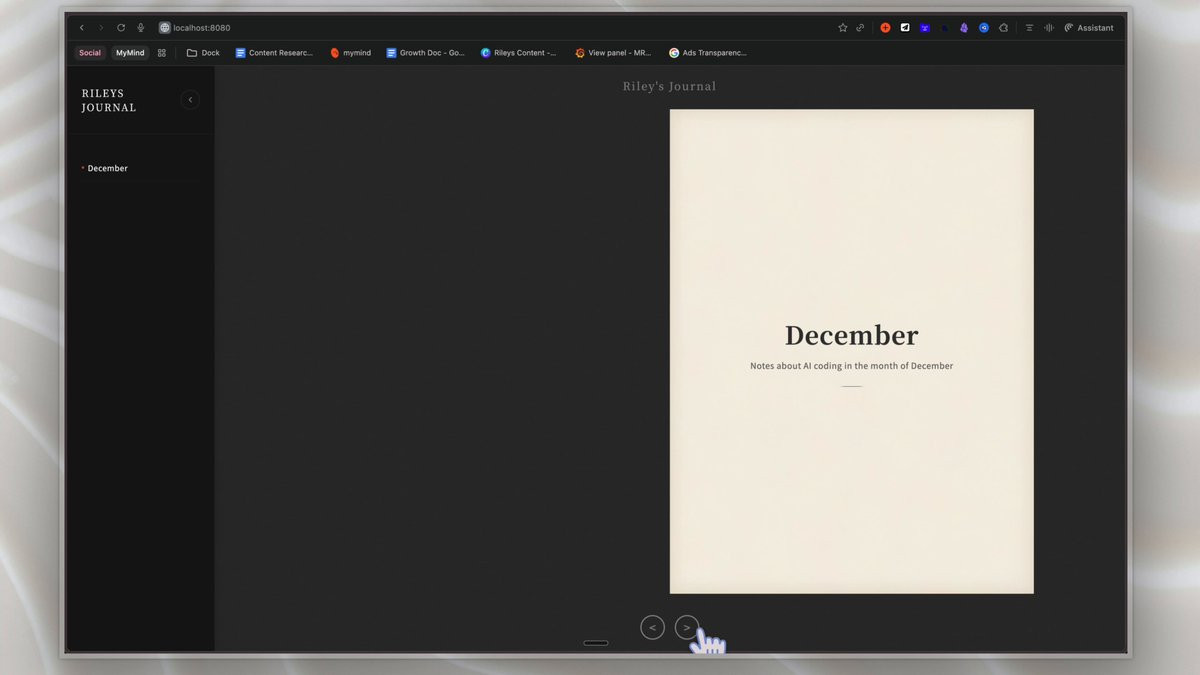Click the globe site-info icon
The height and width of the screenshot is (675, 1200).
click(165, 28)
